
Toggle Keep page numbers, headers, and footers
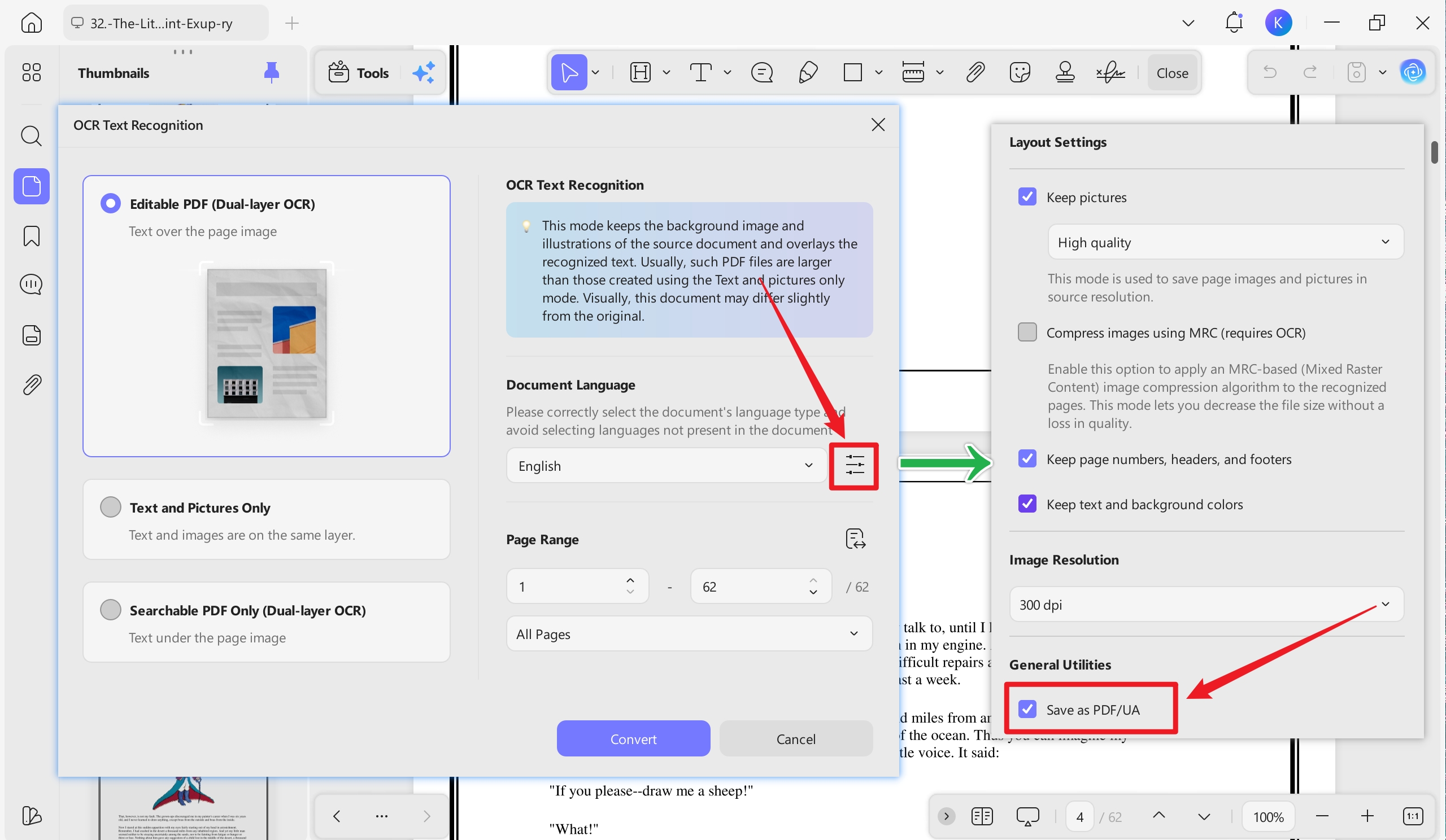[1026, 459]
